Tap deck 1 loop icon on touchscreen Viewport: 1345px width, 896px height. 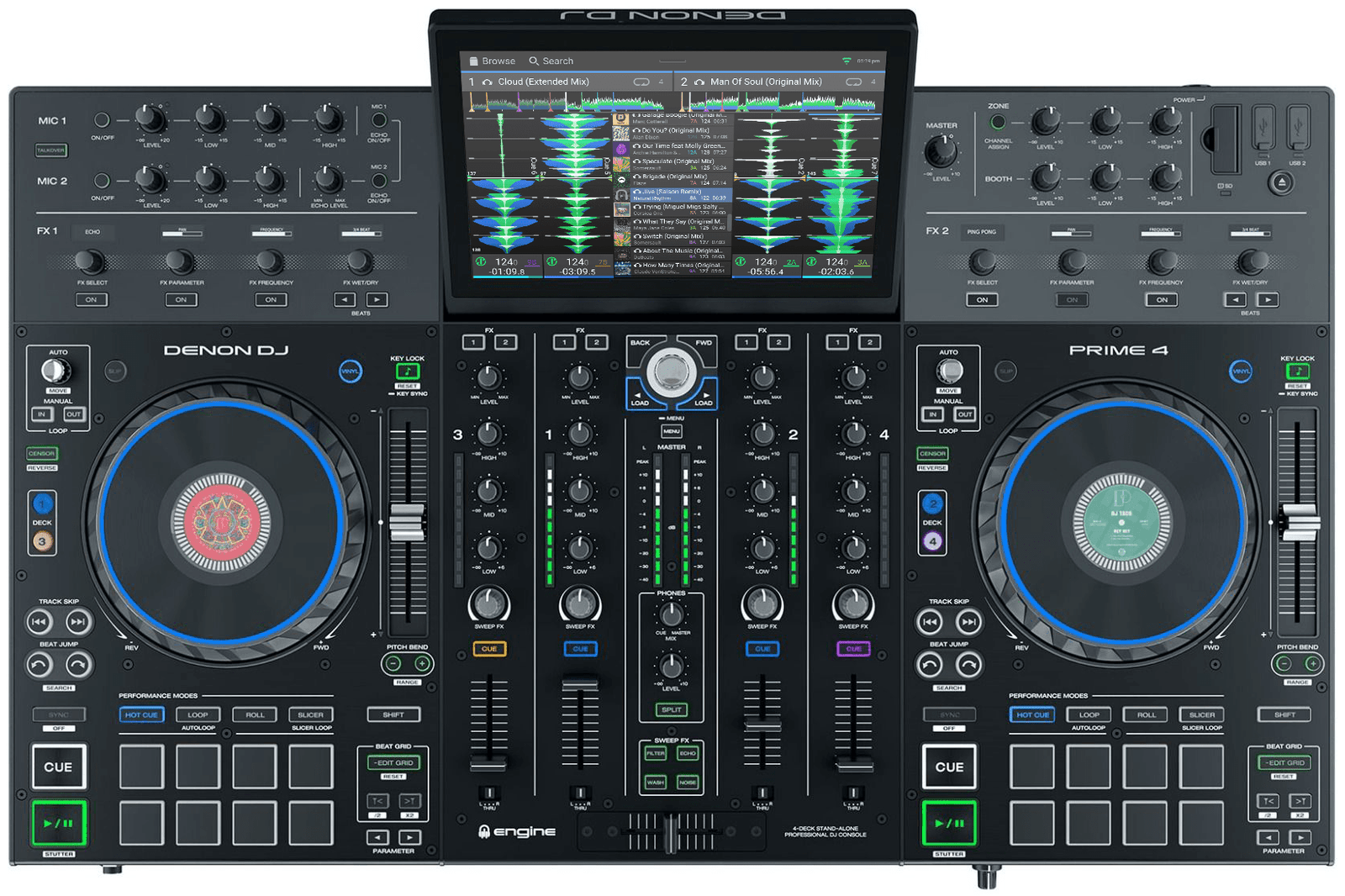[641, 82]
